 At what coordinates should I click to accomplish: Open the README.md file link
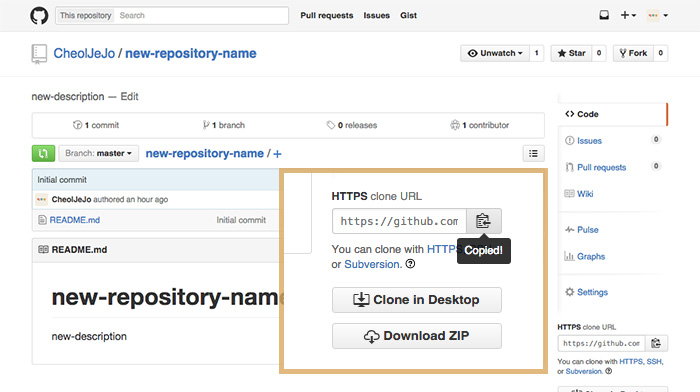(x=75, y=220)
